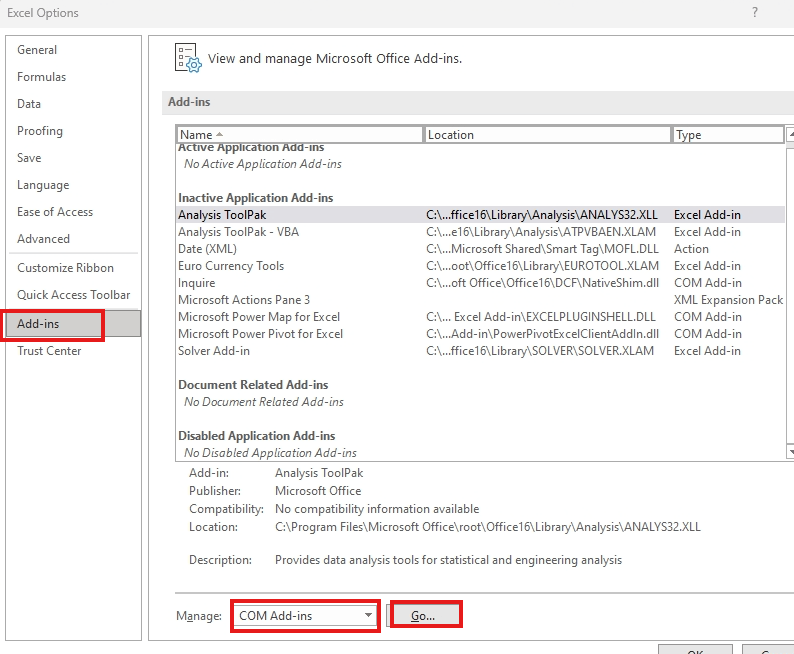The height and width of the screenshot is (654, 794).
Task: Select Euro Currency Tools add-in
Action: click(x=480, y=266)
